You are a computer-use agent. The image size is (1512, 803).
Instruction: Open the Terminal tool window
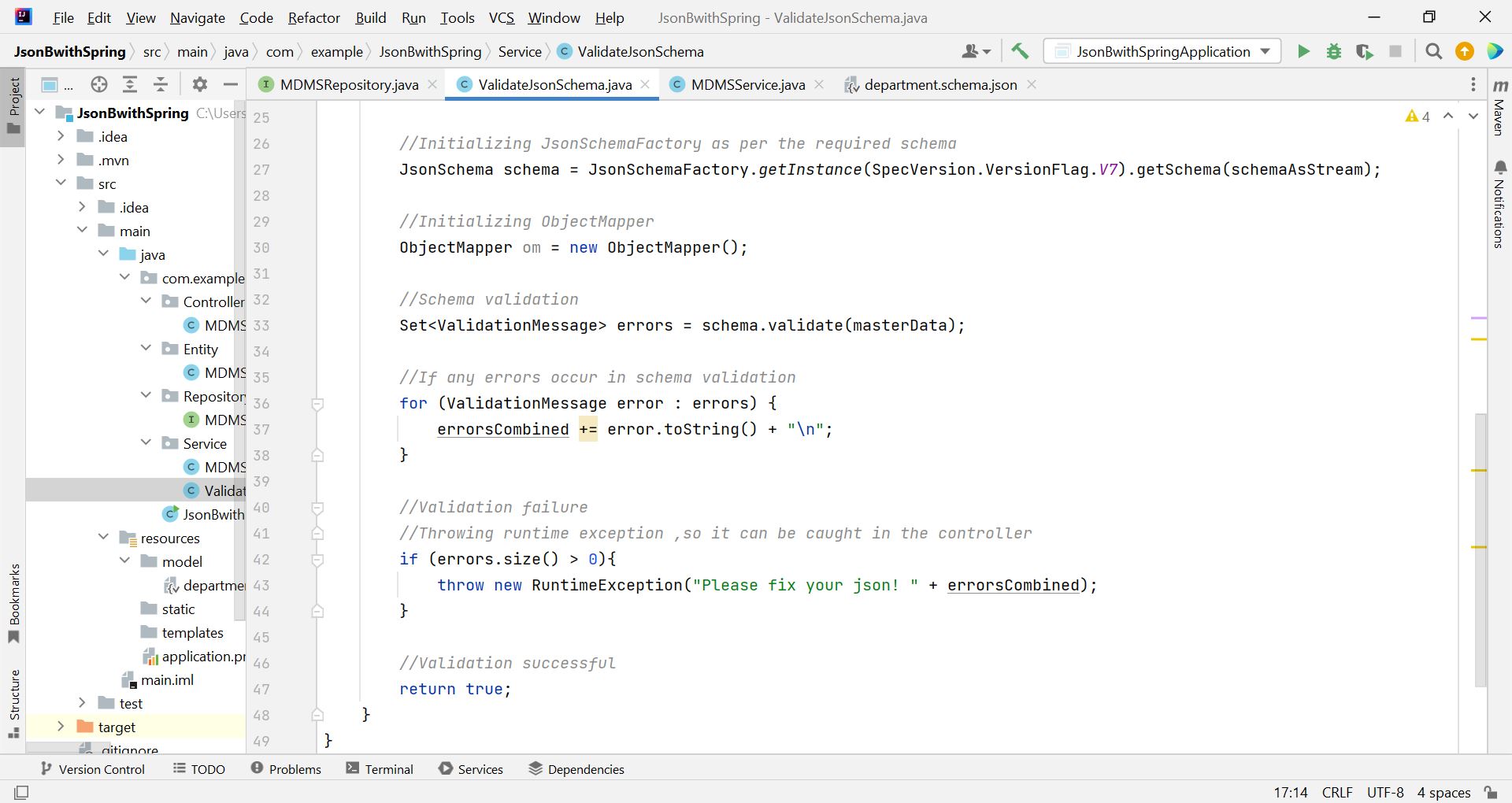[380, 769]
